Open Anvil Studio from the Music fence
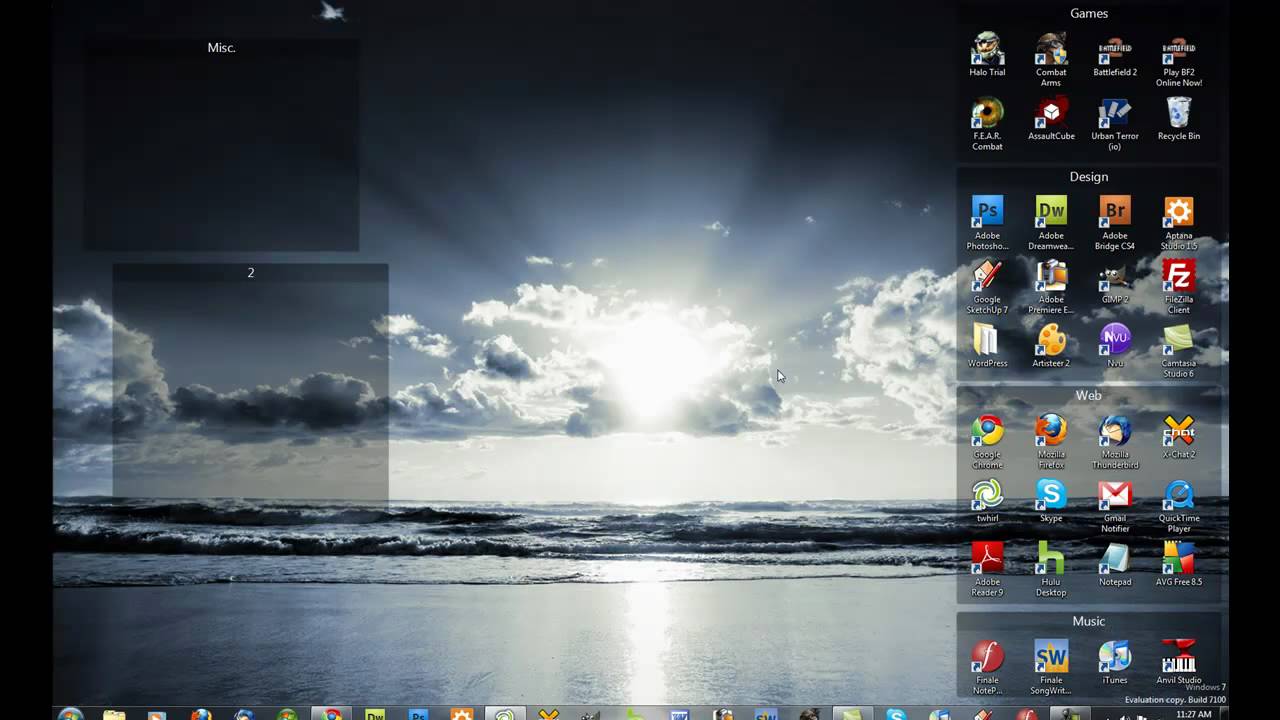1280x720 pixels. pos(1179,656)
